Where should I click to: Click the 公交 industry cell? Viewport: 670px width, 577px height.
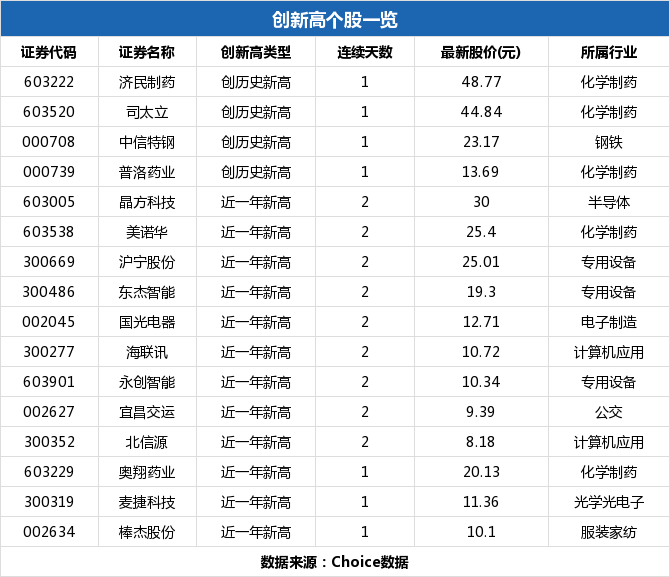(x=609, y=412)
